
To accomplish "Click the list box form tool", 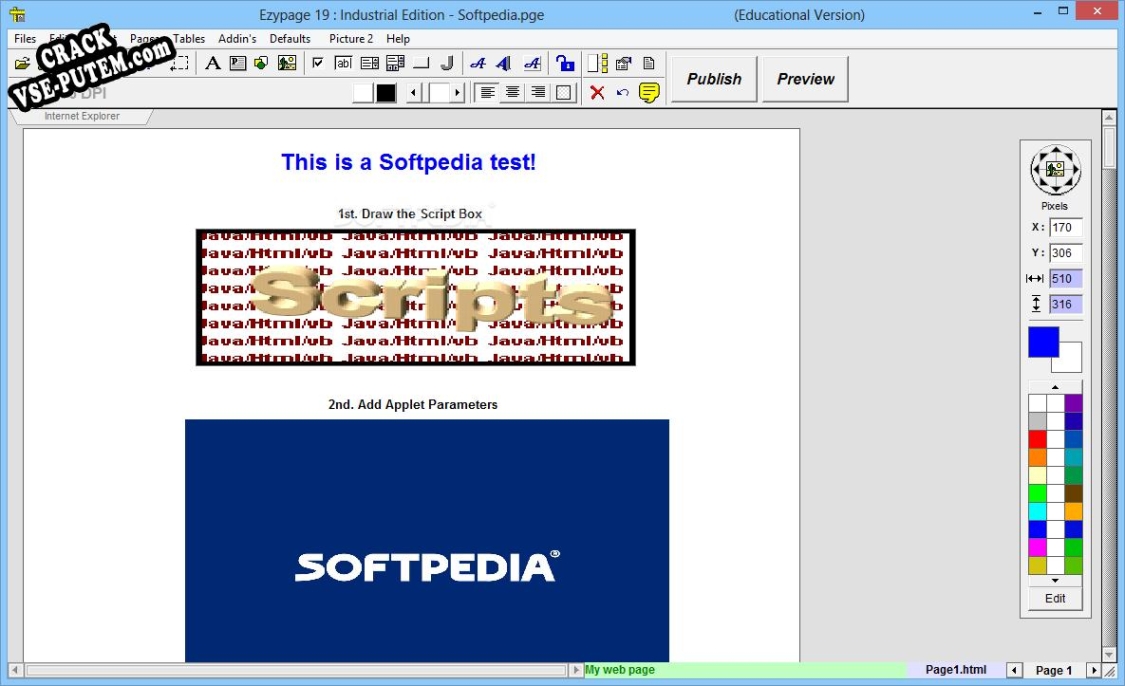I will tap(369, 63).
